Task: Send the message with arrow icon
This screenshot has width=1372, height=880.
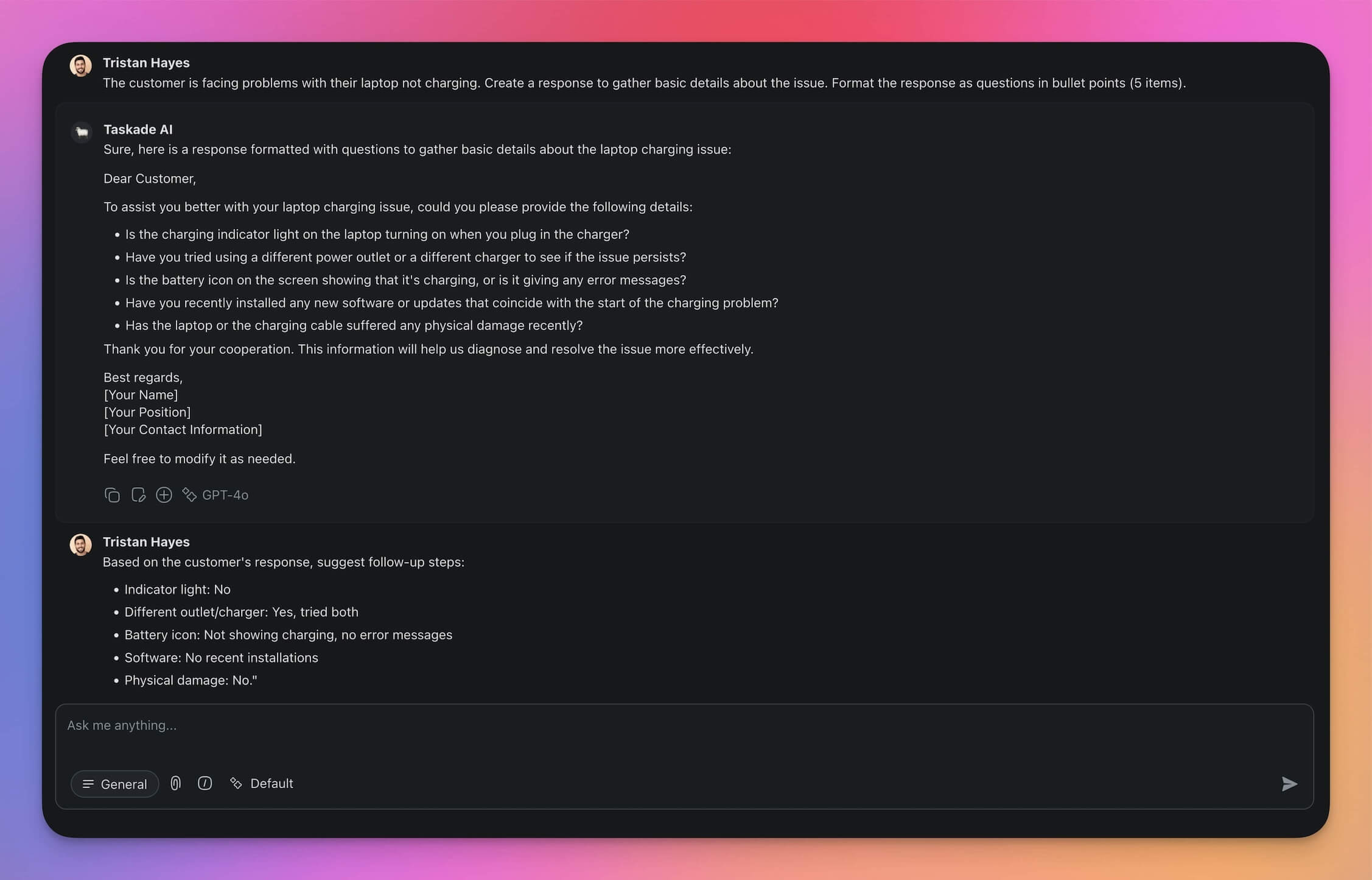Action: pos(1289,784)
